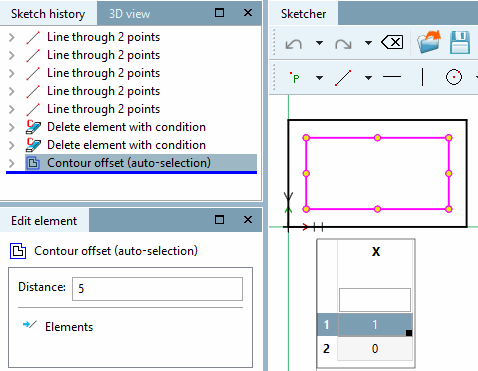
Task: Click the Redo arrow icon
Action: tap(343, 43)
